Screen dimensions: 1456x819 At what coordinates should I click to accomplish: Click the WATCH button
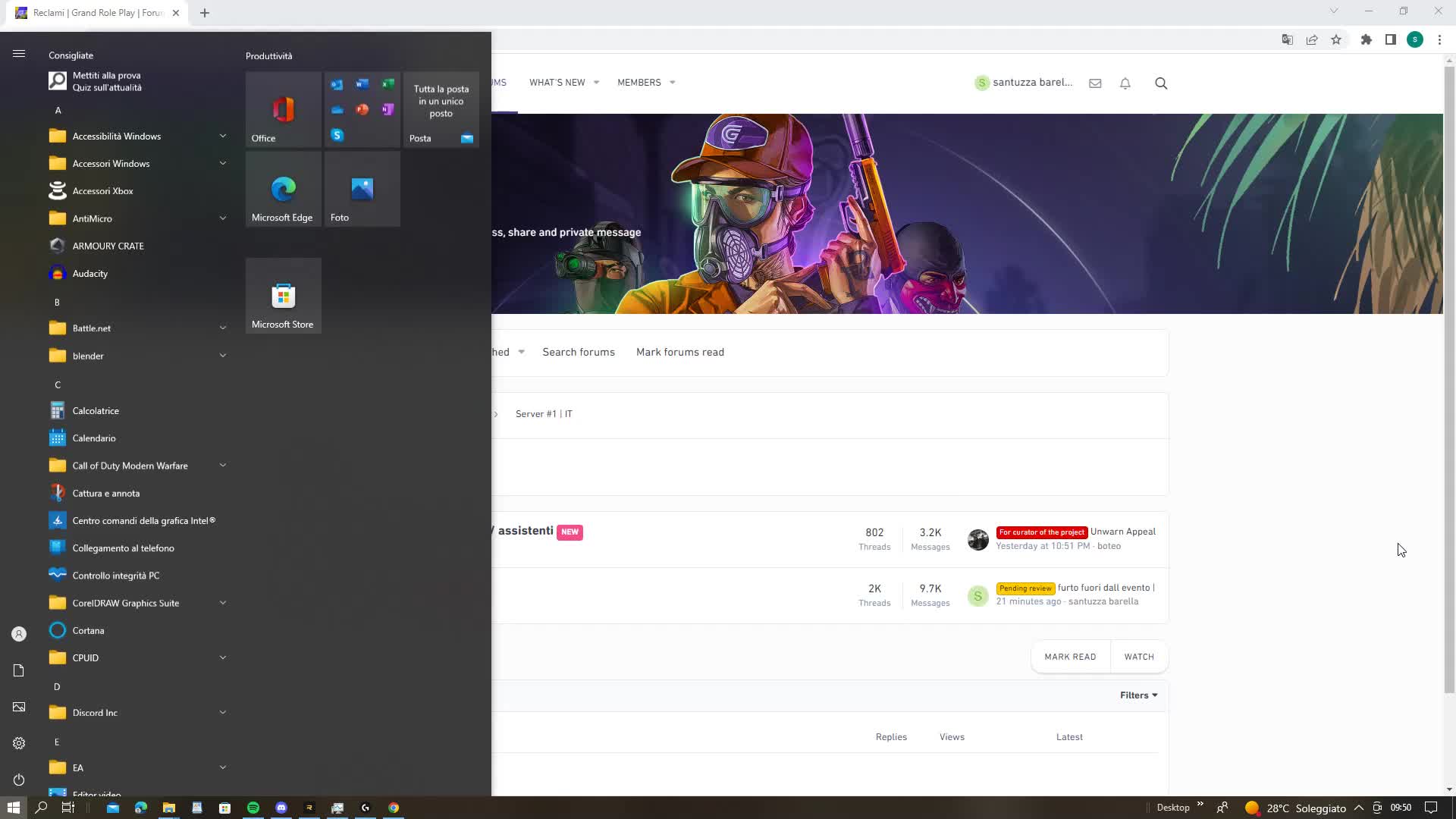1139,657
